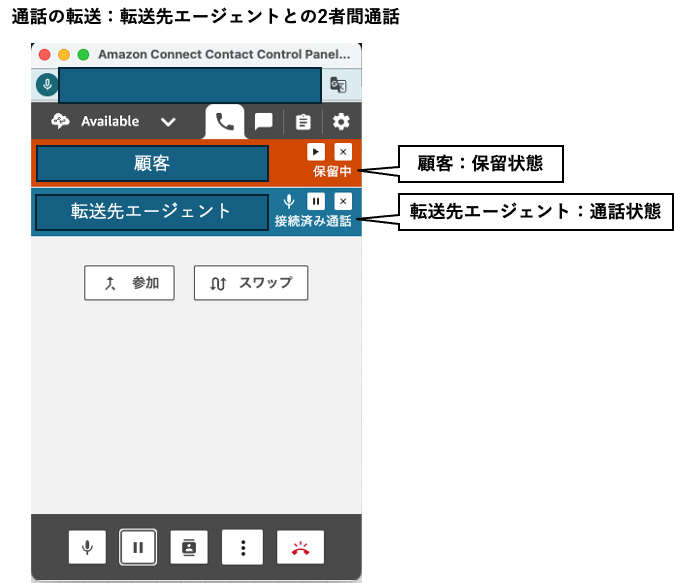Select the 転送先エージェント name panel
Image resolution: width=674 pixels, height=583 pixels.
click(152, 212)
